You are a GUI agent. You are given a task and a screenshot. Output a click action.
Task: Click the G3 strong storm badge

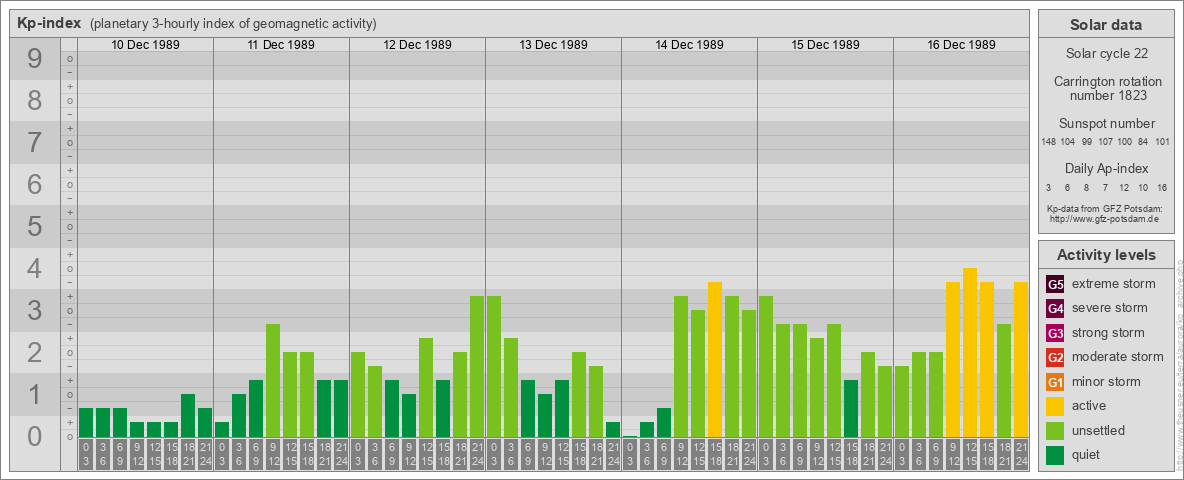(1055, 333)
